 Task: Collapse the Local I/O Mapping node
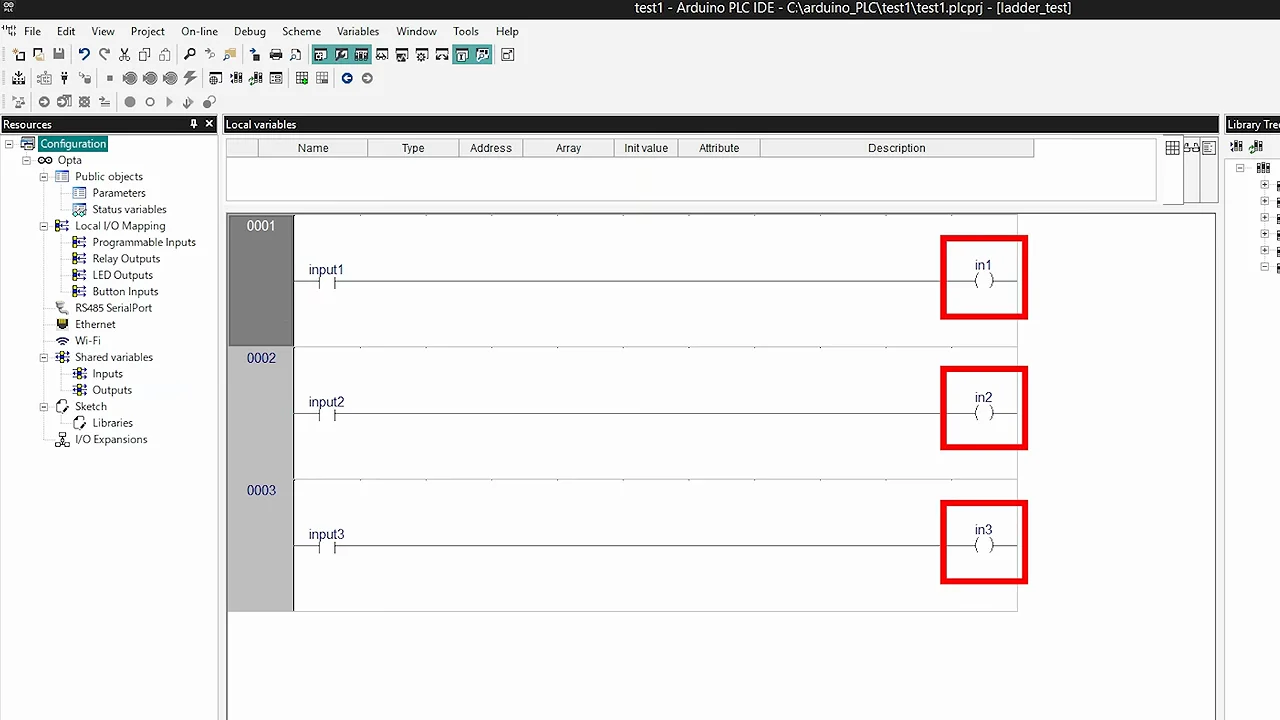(44, 226)
